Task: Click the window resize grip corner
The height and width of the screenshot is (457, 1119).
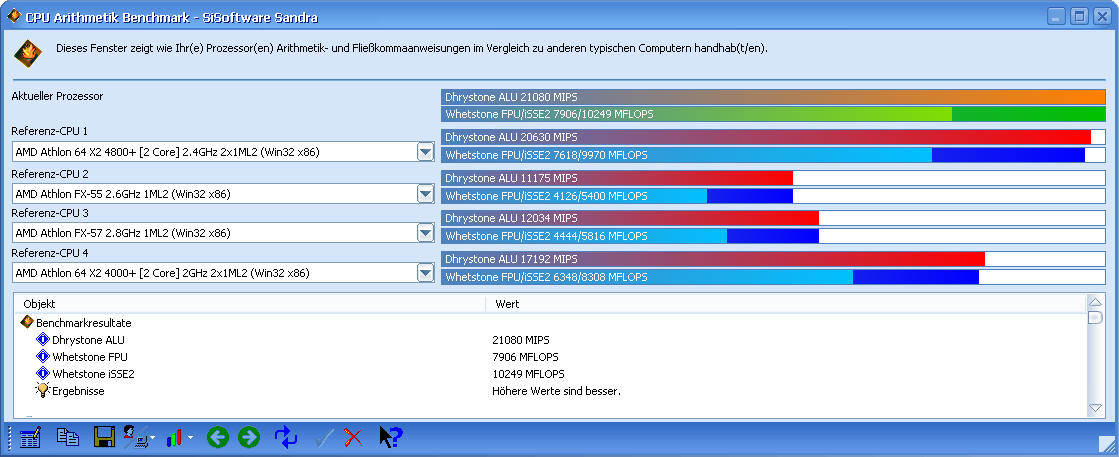Action: point(1107,445)
